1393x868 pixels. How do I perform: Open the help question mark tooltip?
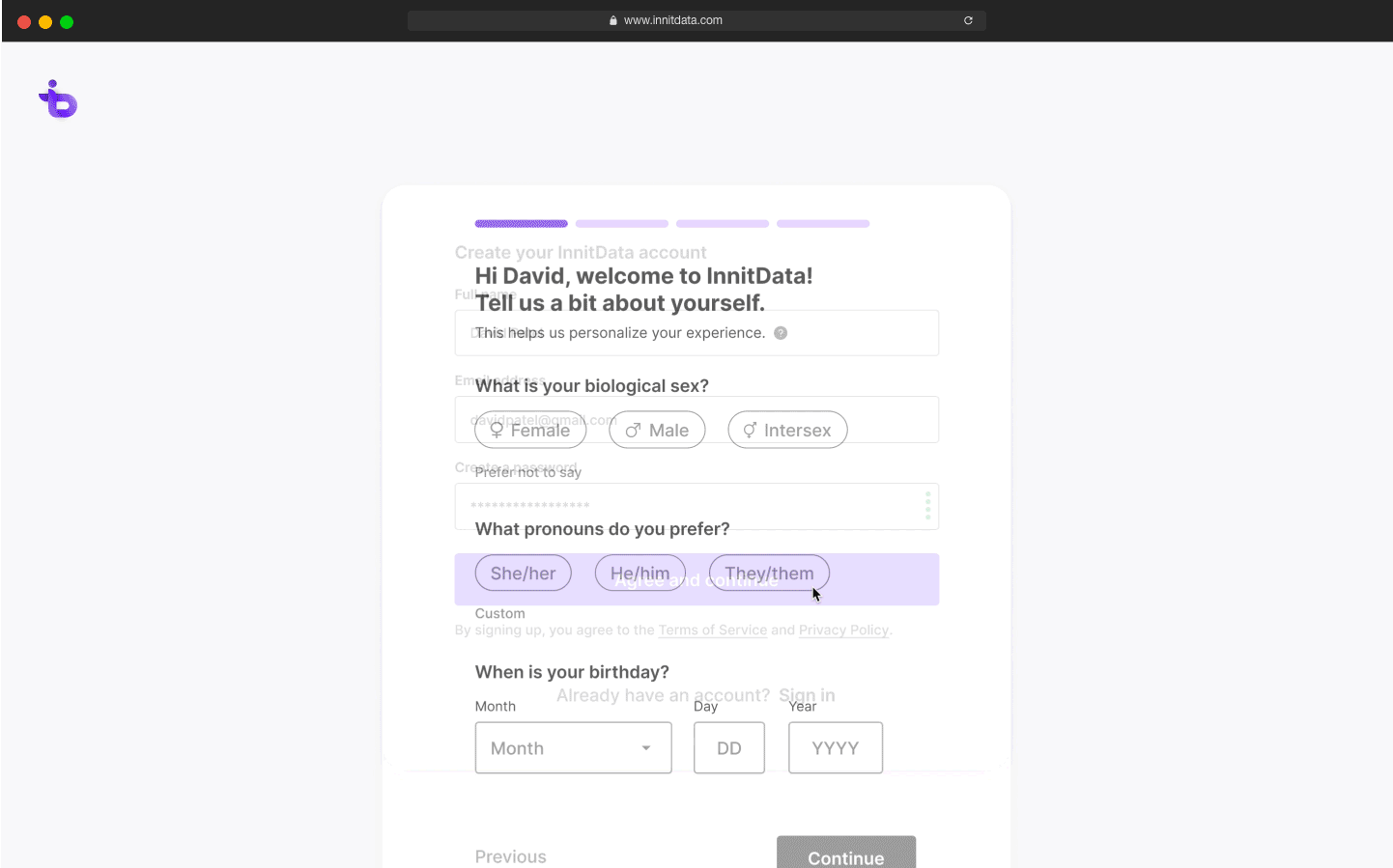coord(781,333)
